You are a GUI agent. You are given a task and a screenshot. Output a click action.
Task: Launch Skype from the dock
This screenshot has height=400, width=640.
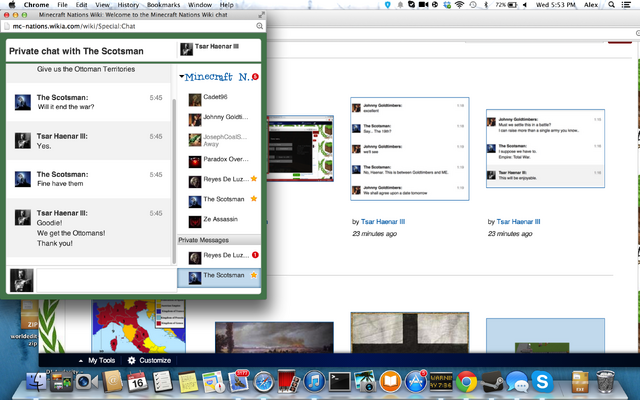click(x=542, y=382)
